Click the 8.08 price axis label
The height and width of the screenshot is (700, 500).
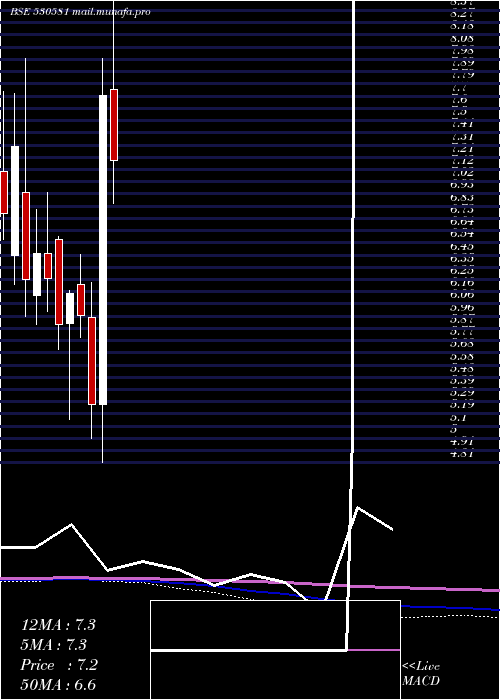[x=462, y=39]
